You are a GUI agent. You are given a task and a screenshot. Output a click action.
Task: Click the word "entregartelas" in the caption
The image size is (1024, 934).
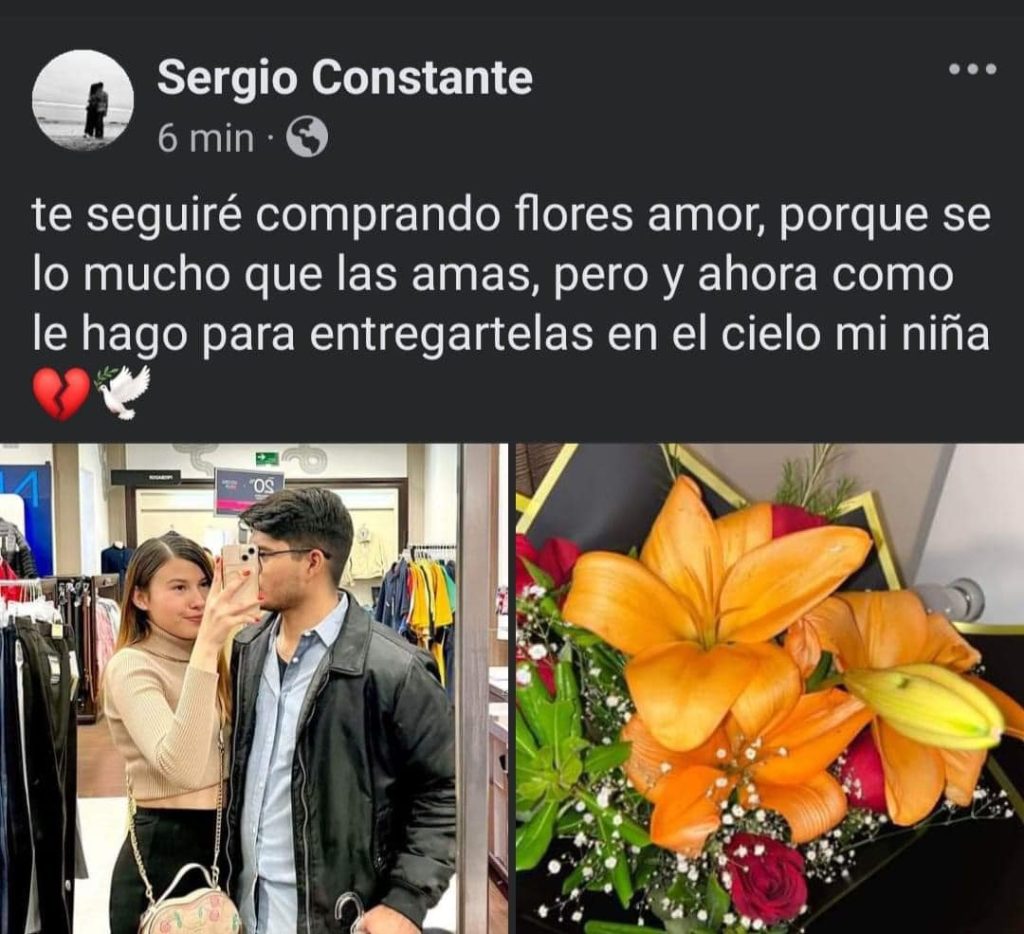click(x=452, y=335)
